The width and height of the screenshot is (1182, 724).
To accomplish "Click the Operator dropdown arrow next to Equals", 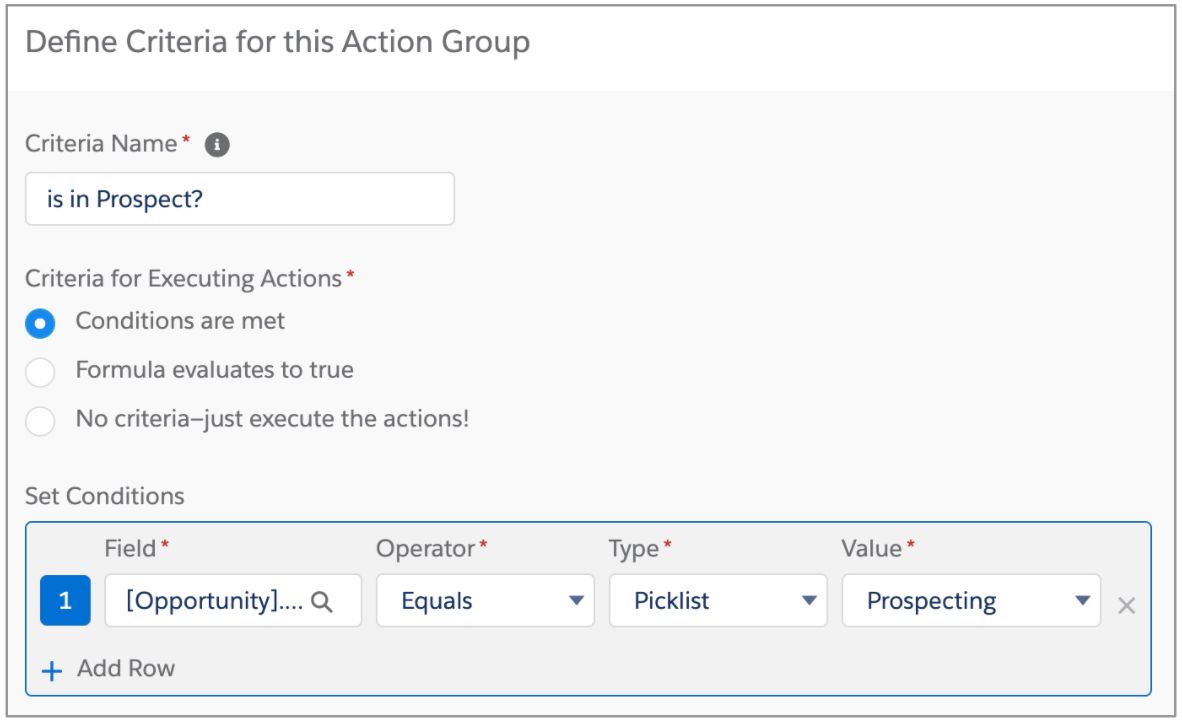I will [x=575, y=601].
